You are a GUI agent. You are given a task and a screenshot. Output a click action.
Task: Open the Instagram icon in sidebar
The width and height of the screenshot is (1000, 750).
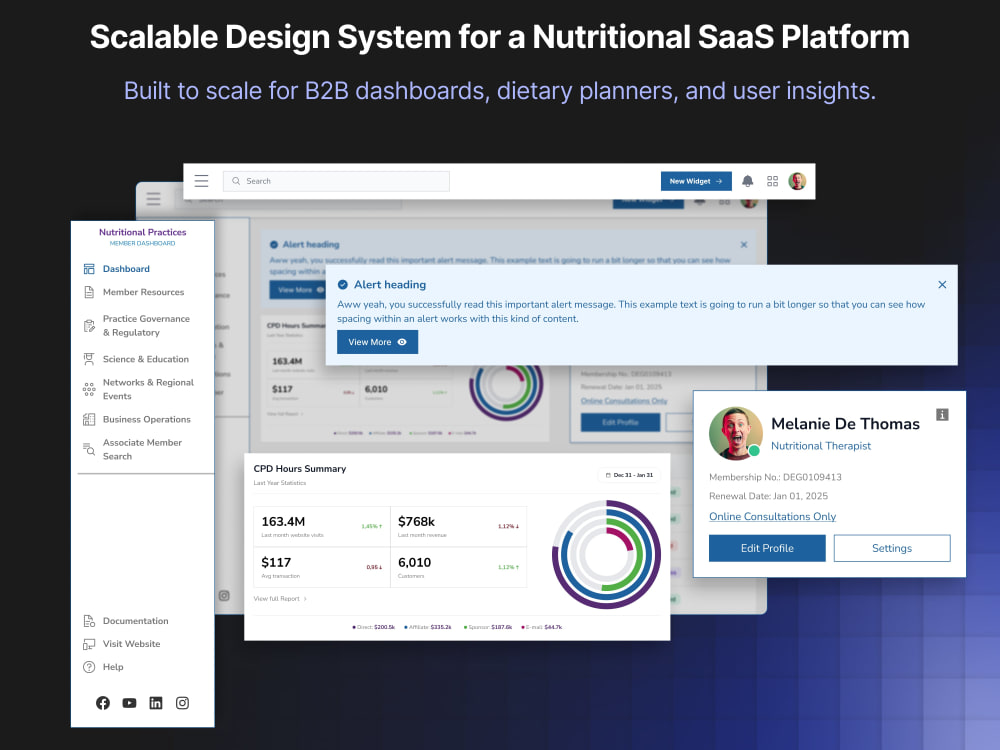[x=182, y=703]
